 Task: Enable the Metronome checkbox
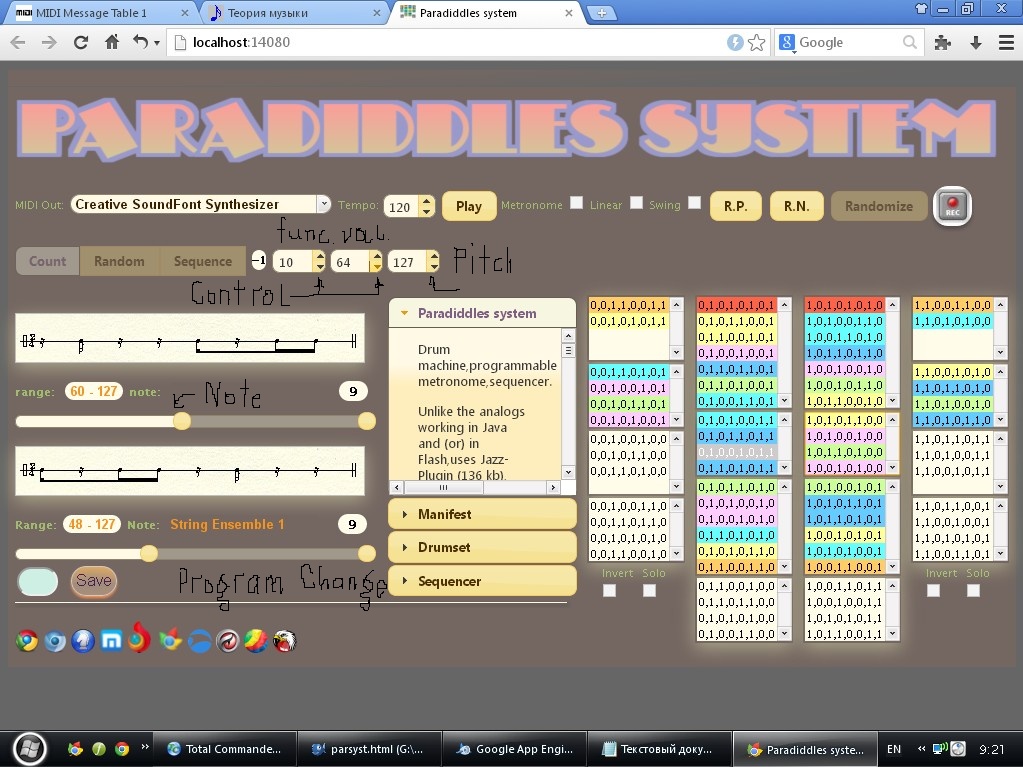pyautogui.click(x=577, y=203)
